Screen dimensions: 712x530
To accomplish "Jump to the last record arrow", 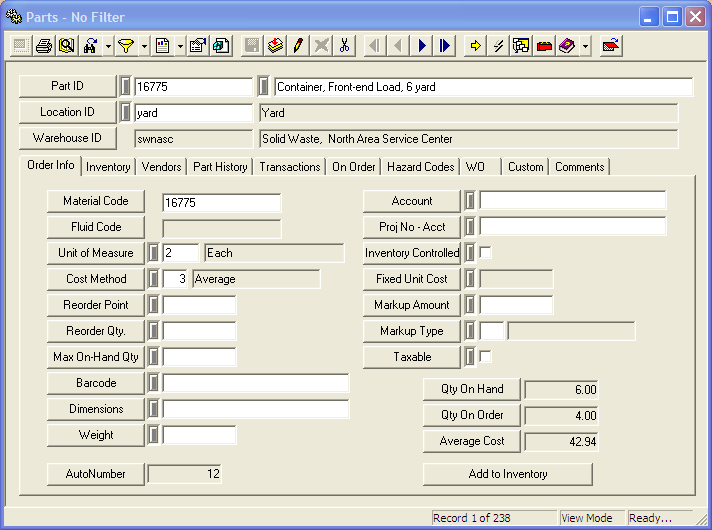I will click(x=445, y=46).
